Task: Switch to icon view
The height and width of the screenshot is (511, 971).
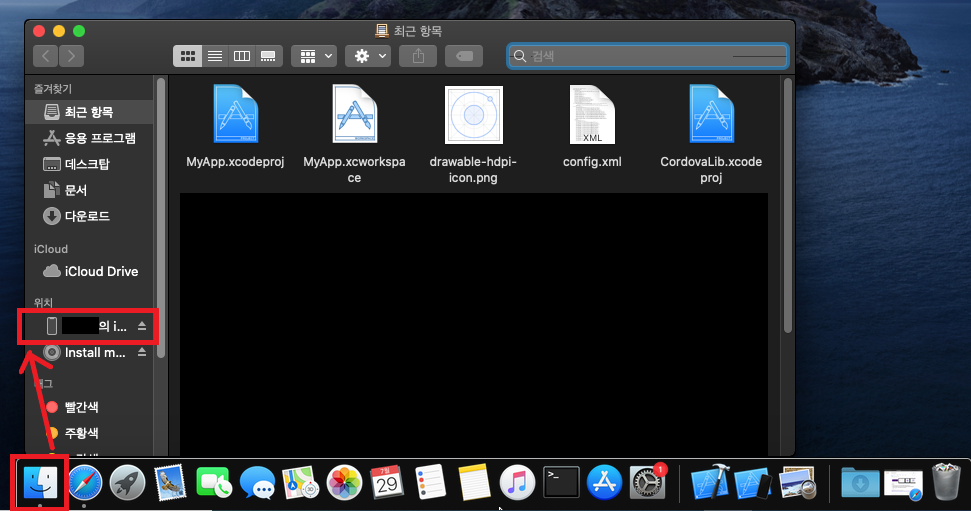Action: tap(188, 56)
